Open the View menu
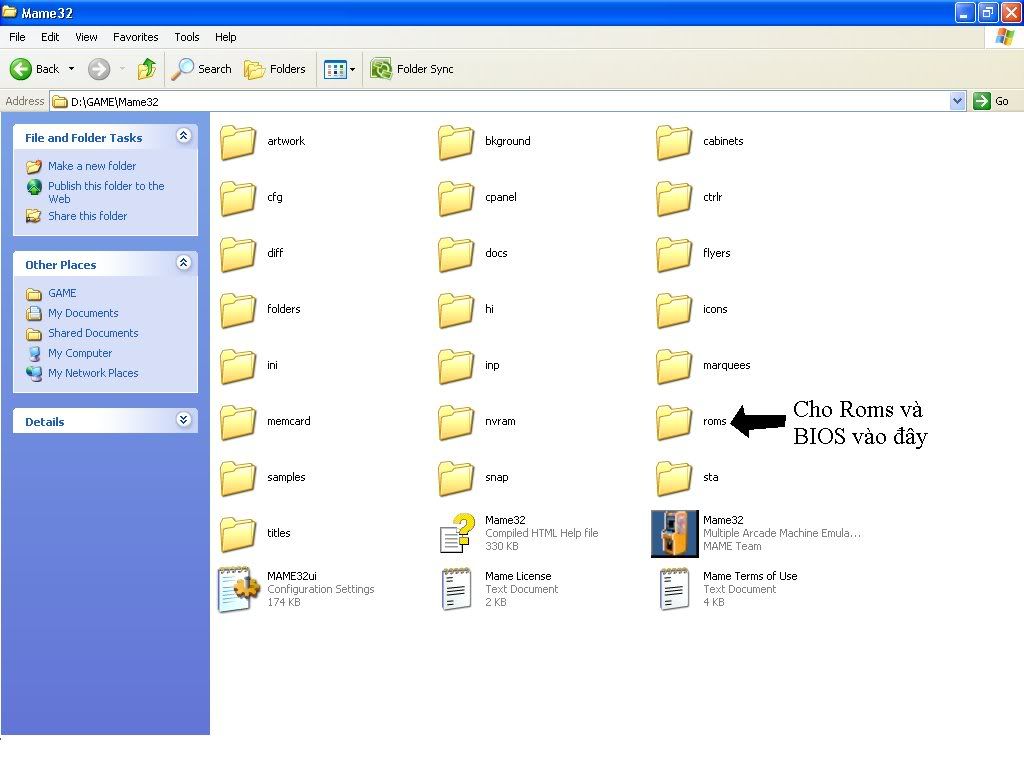Image resolution: width=1024 pixels, height=768 pixels. 86,37
